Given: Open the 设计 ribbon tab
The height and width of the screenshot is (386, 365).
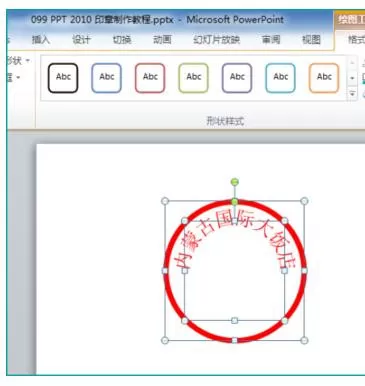Looking at the screenshot, I should pos(81,40).
